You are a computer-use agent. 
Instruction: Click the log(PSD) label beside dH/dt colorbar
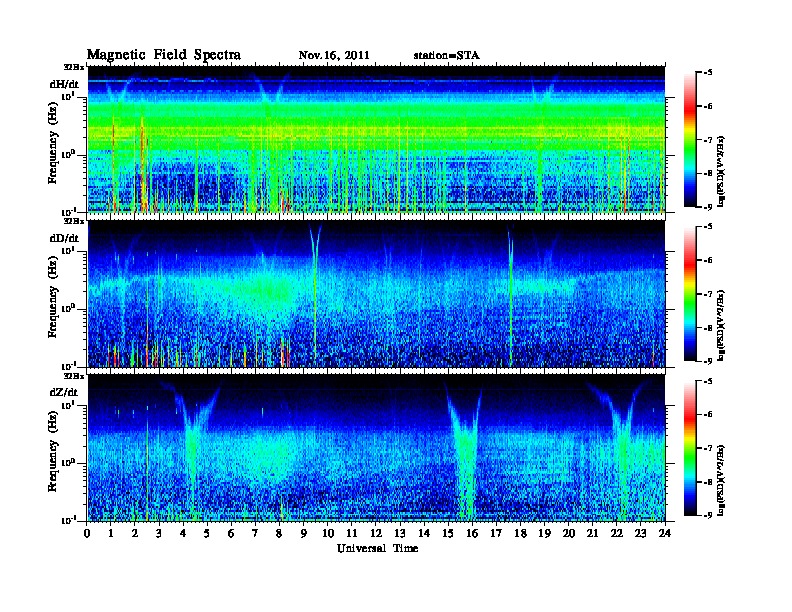pyautogui.click(x=721, y=171)
